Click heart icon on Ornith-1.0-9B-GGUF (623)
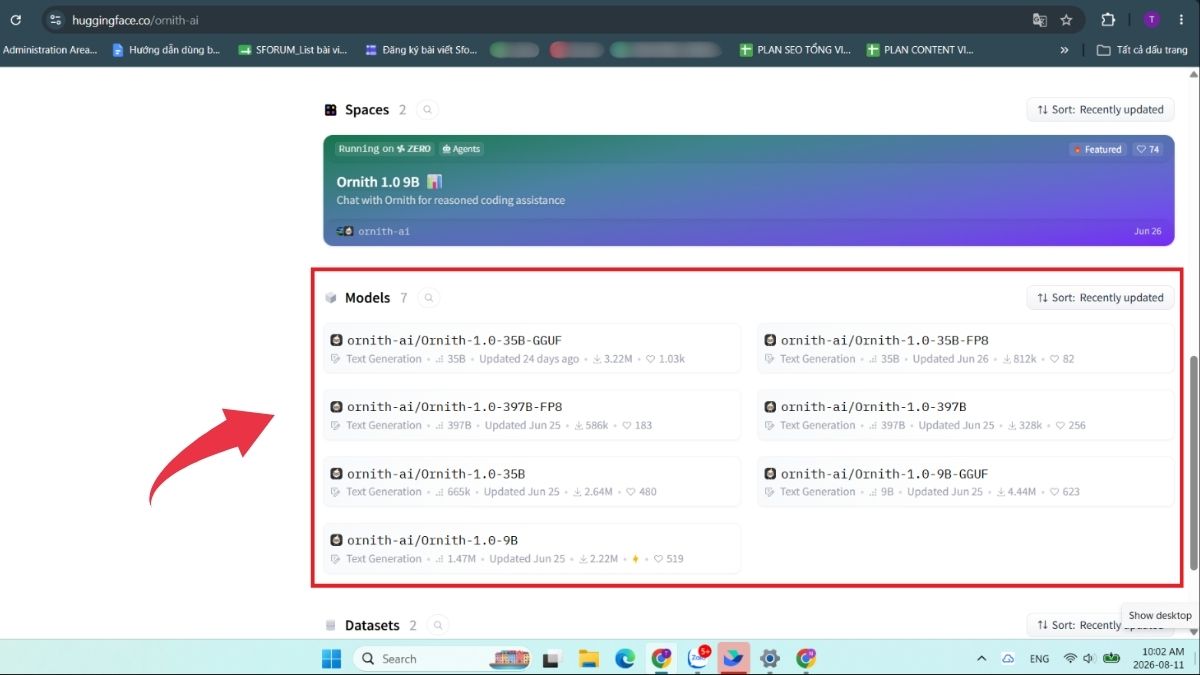This screenshot has height=675, width=1200. [x=1054, y=492]
